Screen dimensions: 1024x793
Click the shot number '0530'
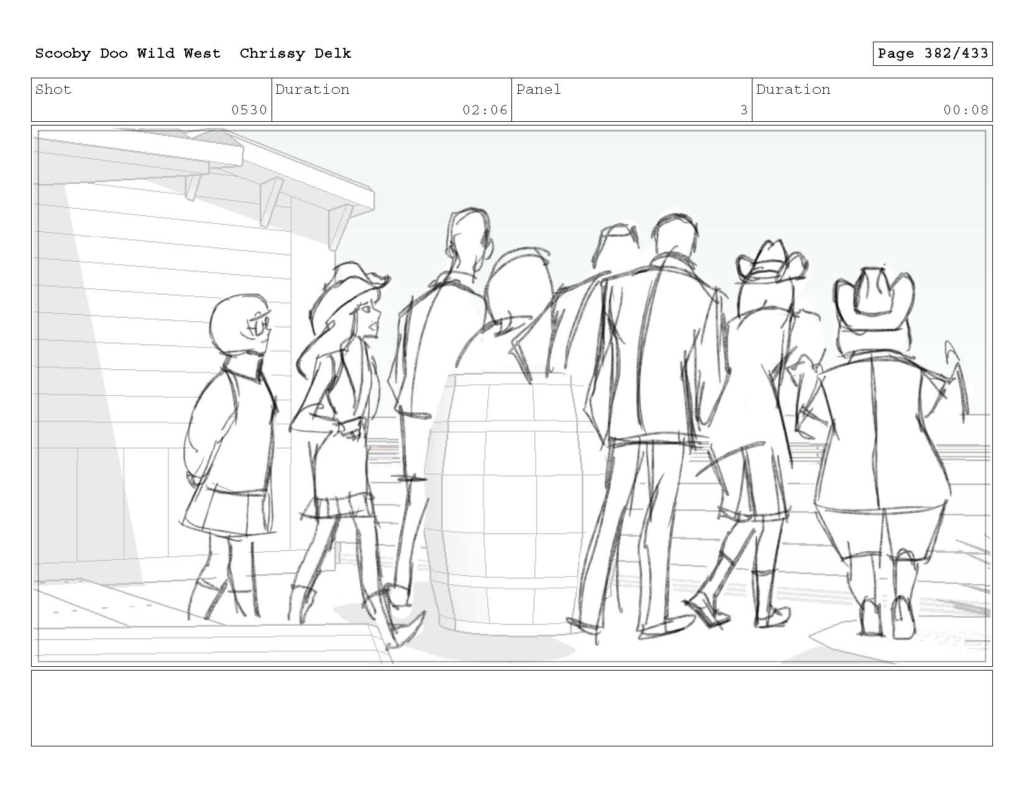[249, 110]
